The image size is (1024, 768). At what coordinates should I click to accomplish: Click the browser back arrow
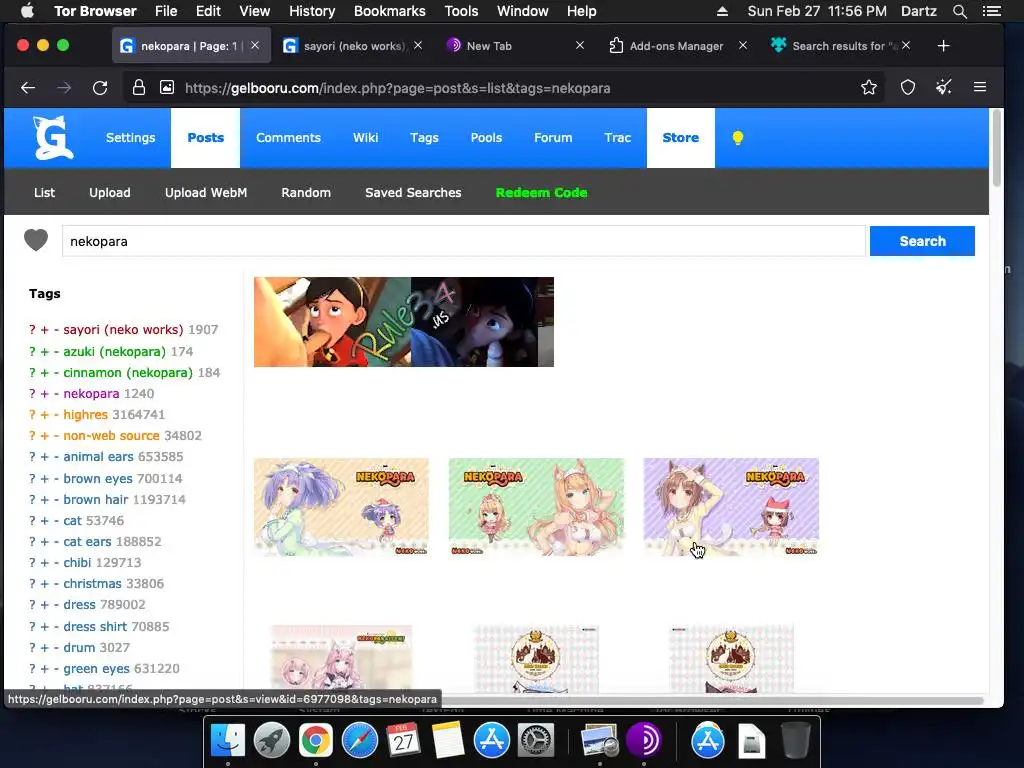tap(27, 88)
